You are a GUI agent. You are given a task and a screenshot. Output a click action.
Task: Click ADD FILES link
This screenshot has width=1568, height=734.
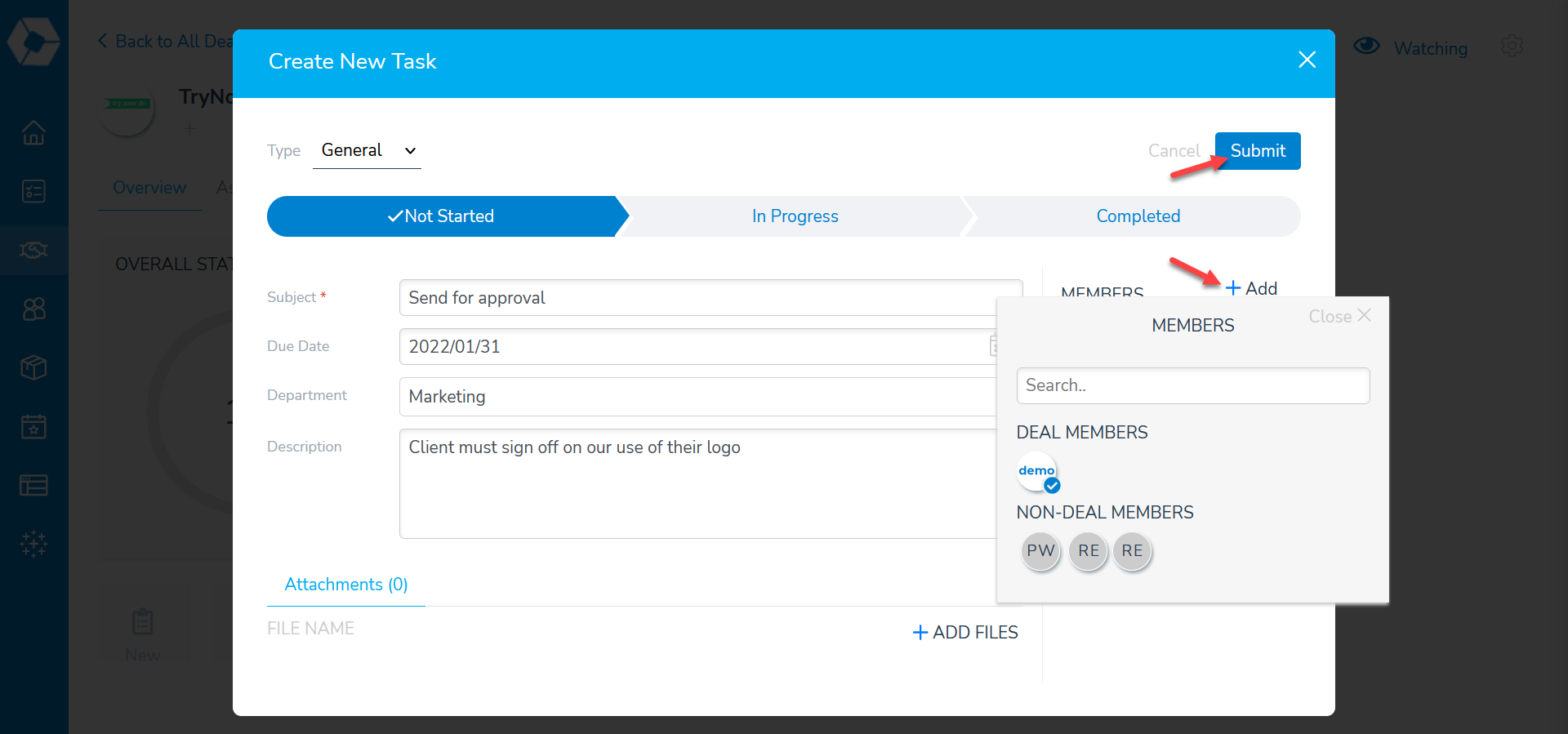[x=965, y=632]
